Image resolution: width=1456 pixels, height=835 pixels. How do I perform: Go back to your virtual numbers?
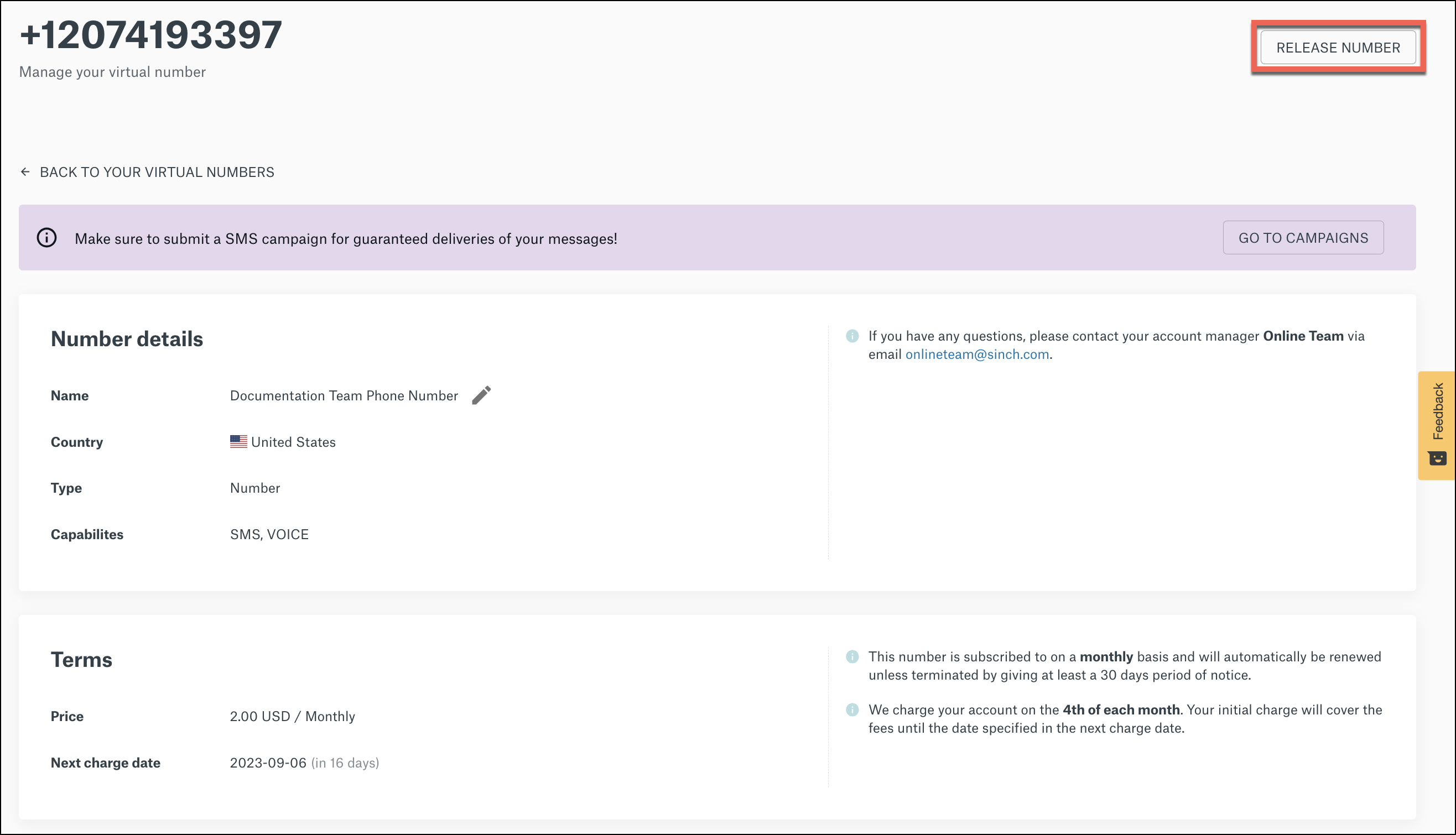(147, 172)
